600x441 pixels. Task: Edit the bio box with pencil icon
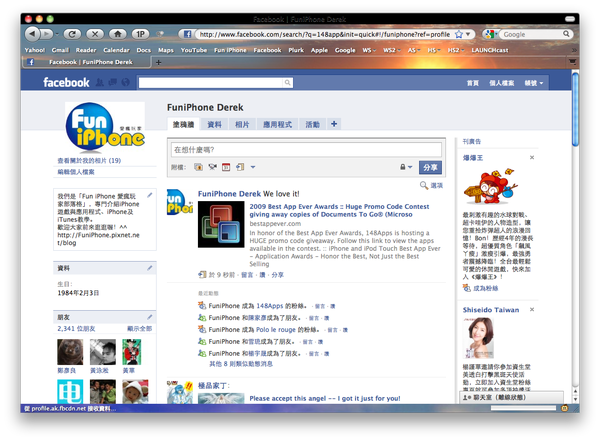coord(150,195)
